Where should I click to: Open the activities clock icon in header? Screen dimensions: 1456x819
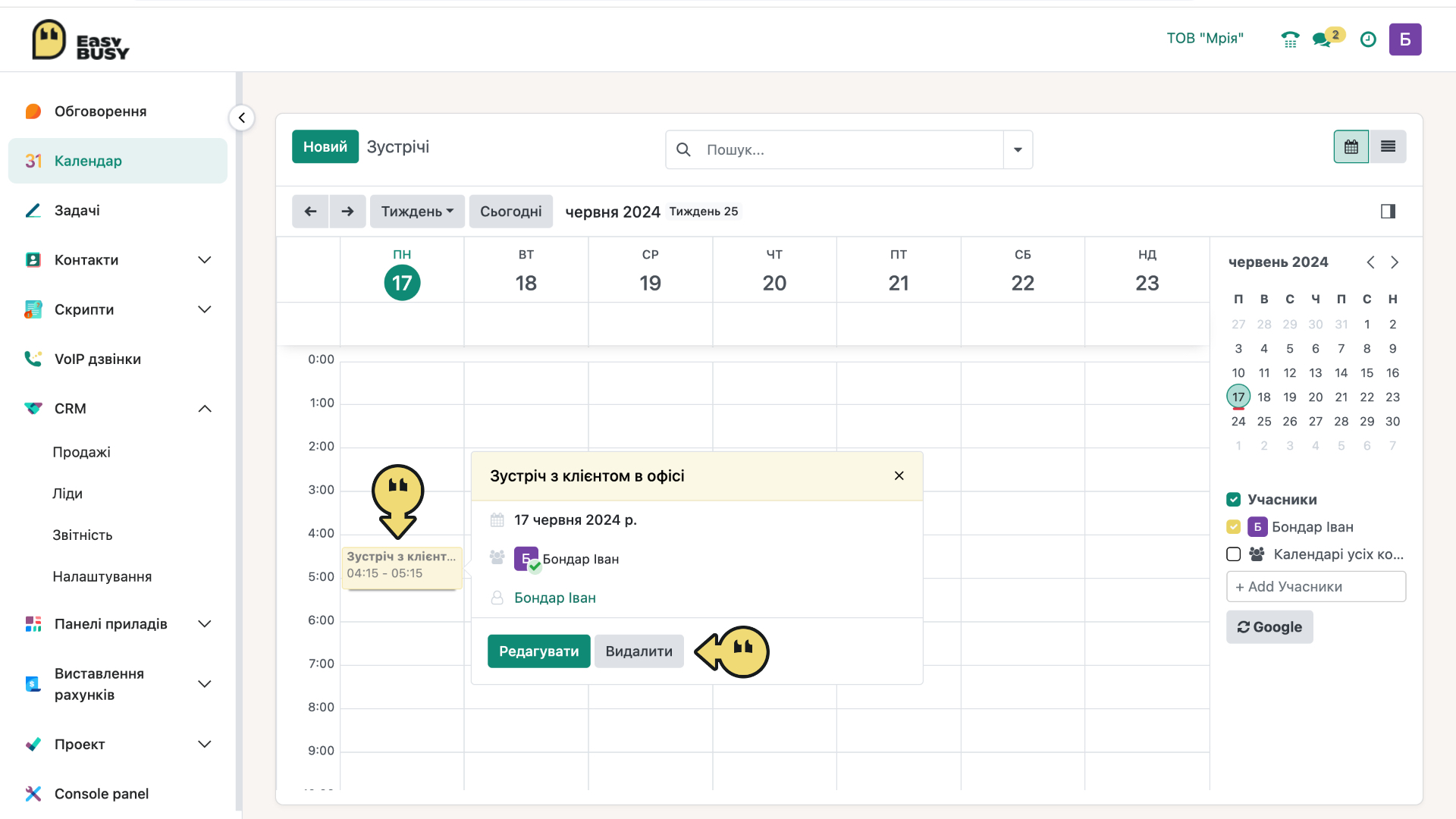coord(1368,39)
